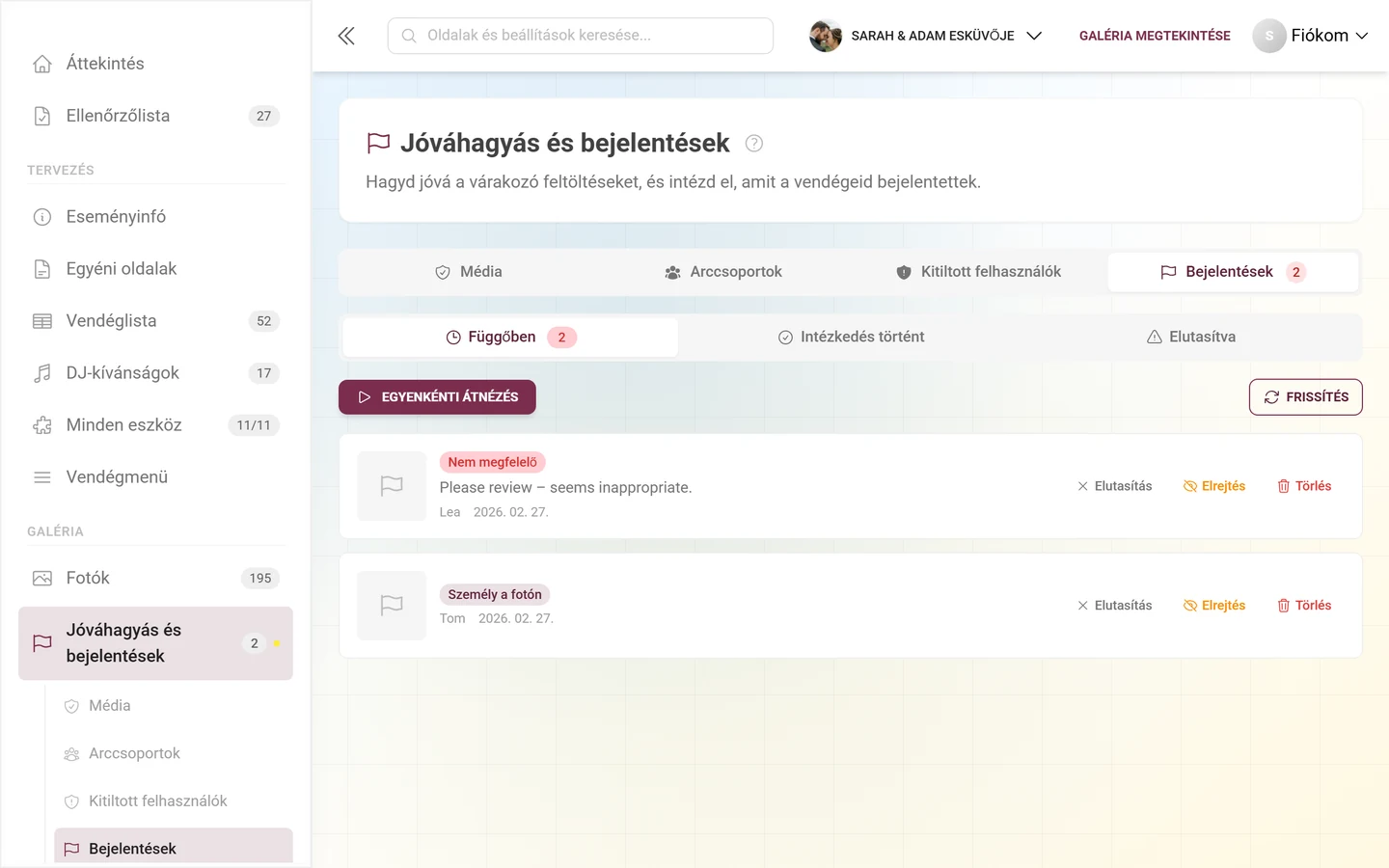Hide media in Tom's report with Elrejtés

[x=1214, y=606]
